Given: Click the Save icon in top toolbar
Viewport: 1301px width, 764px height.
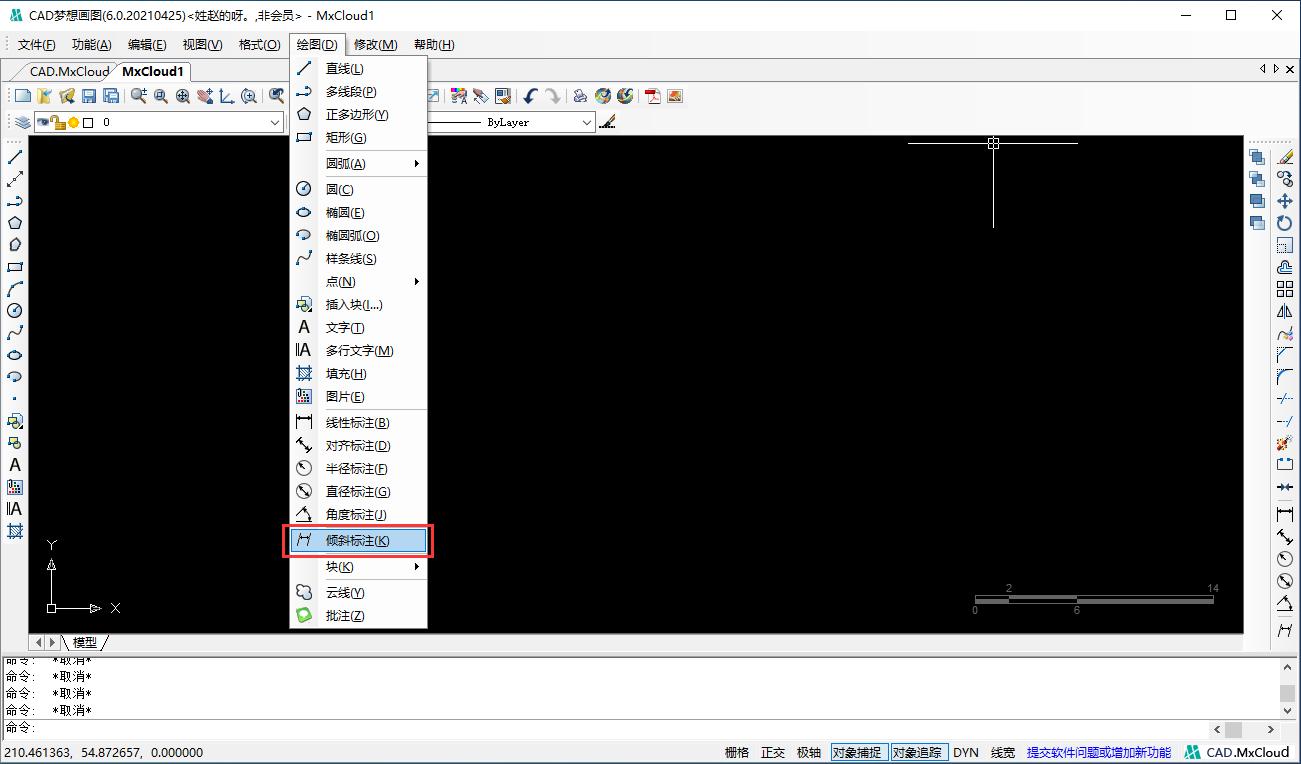Looking at the screenshot, I should 89,96.
